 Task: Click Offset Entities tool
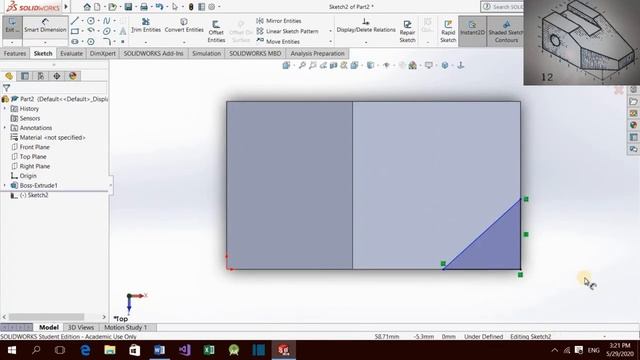(x=216, y=31)
